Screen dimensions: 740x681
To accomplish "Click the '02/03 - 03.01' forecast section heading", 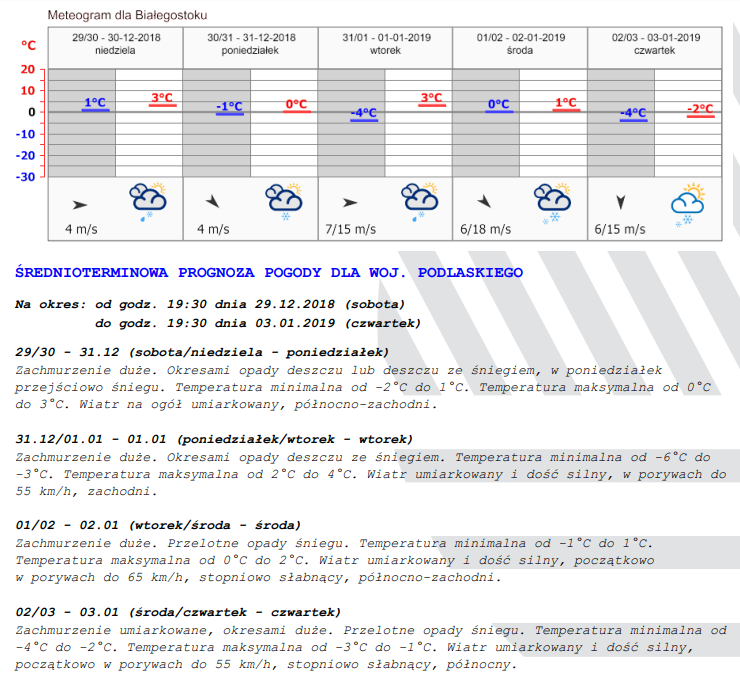I will point(178,612).
